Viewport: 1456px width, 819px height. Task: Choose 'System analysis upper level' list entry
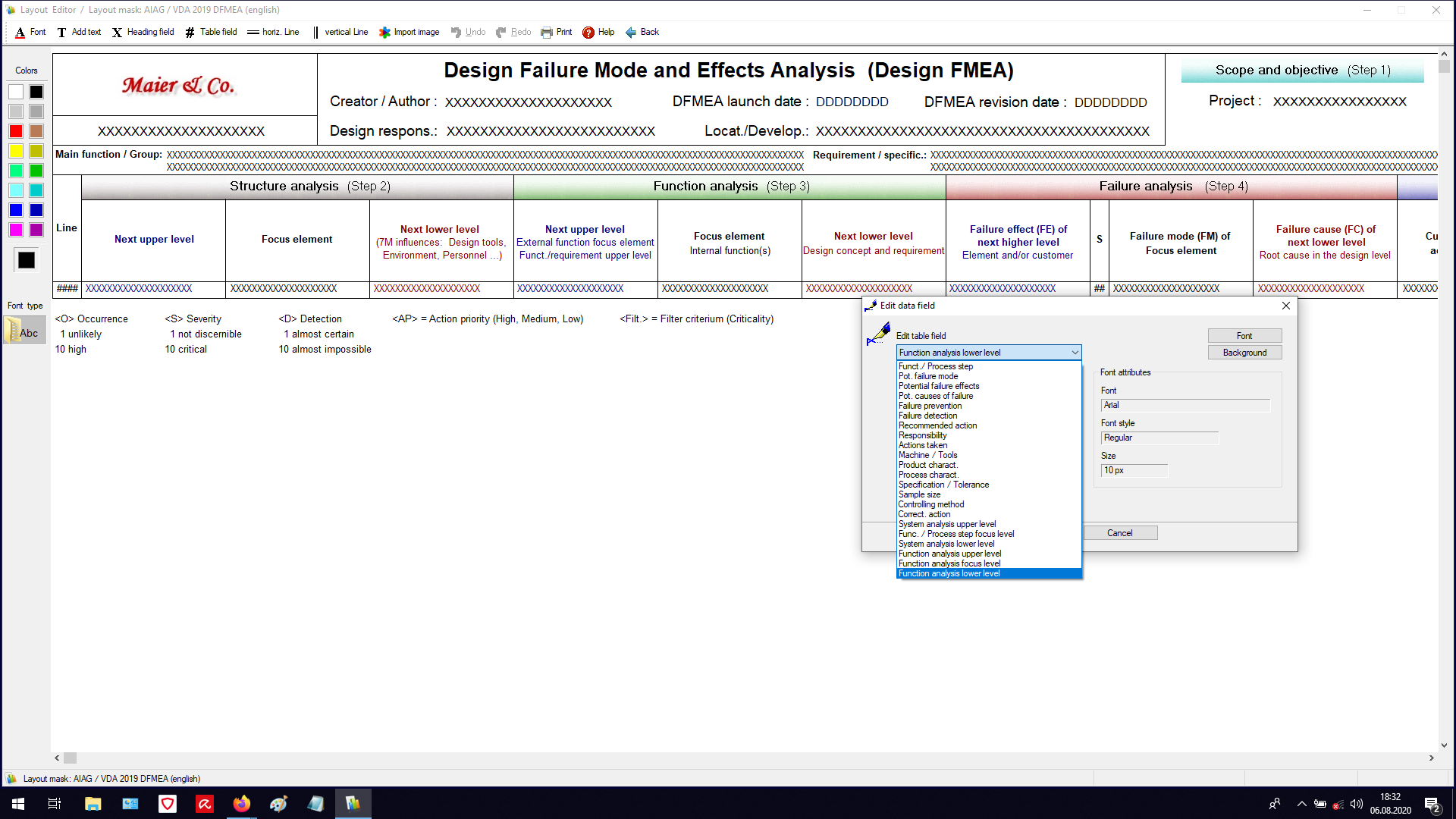click(947, 524)
